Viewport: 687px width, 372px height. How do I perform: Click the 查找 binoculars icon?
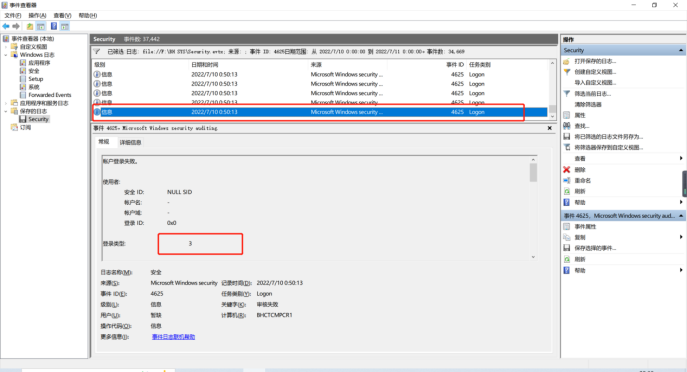coord(567,126)
